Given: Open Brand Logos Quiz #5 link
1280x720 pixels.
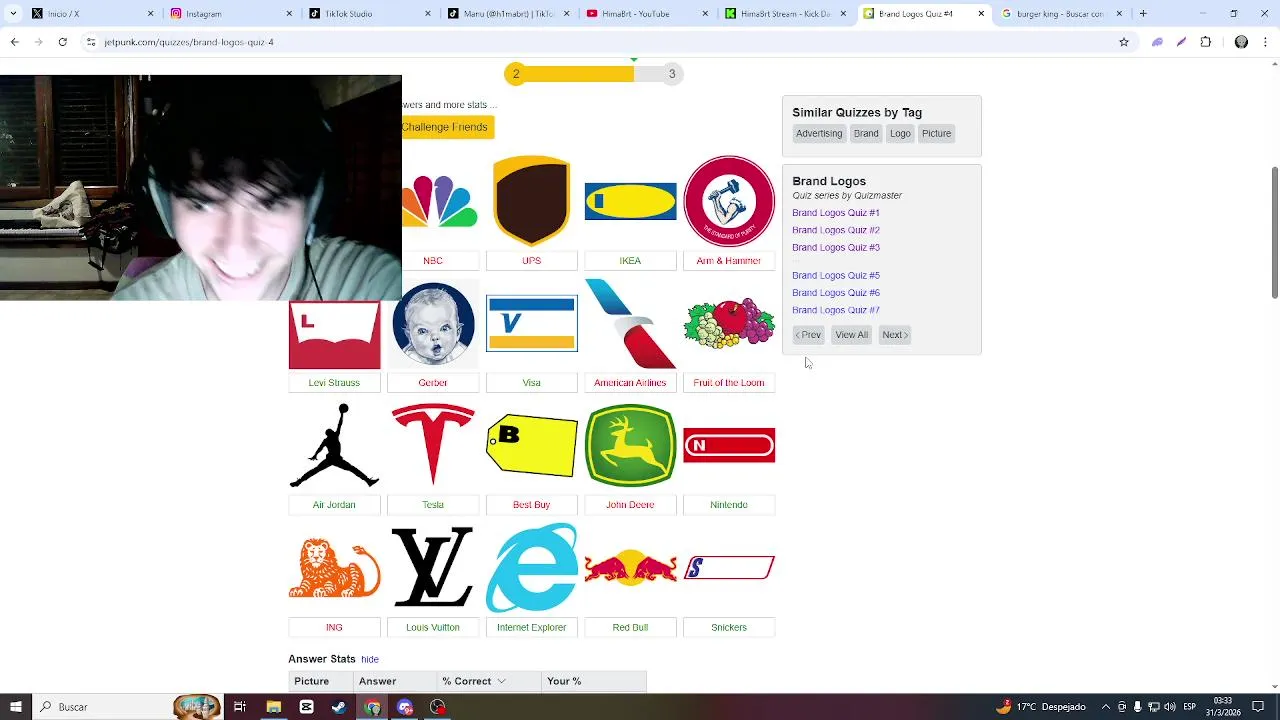Looking at the screenshot, I should point(836,275).
